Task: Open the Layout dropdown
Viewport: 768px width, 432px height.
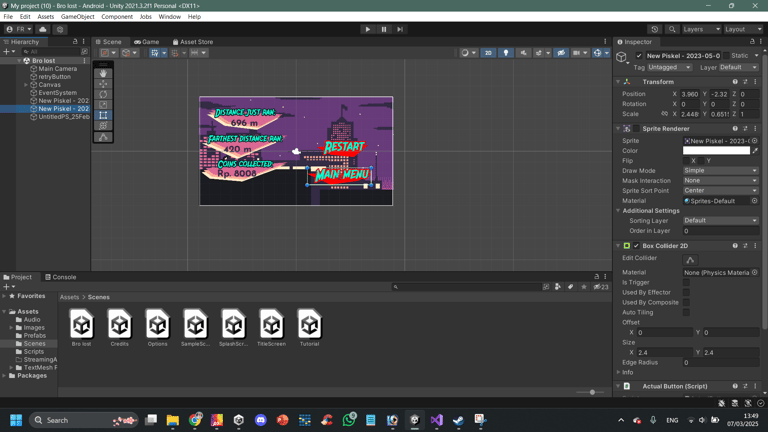Action: coord(743,29)
